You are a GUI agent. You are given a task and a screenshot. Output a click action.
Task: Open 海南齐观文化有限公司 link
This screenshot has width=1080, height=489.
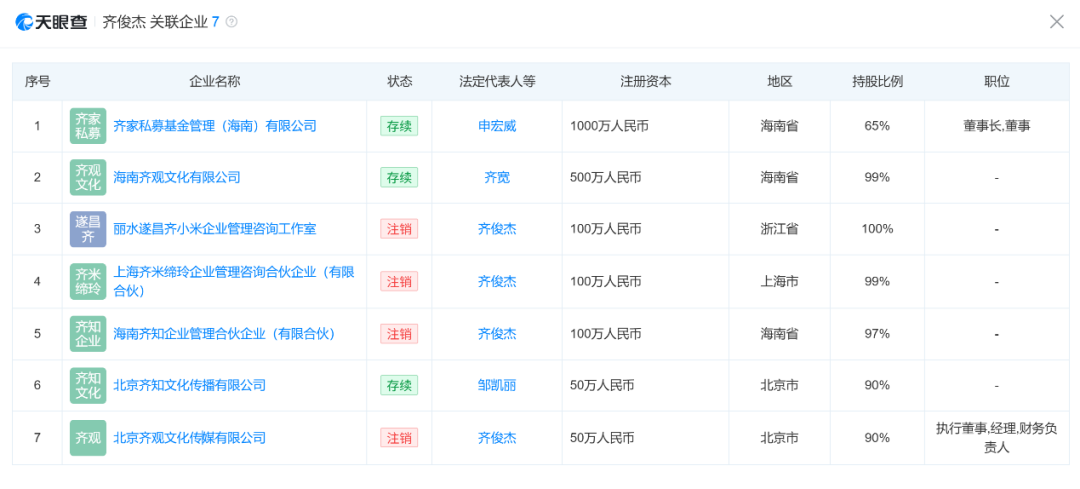point(177,178)
